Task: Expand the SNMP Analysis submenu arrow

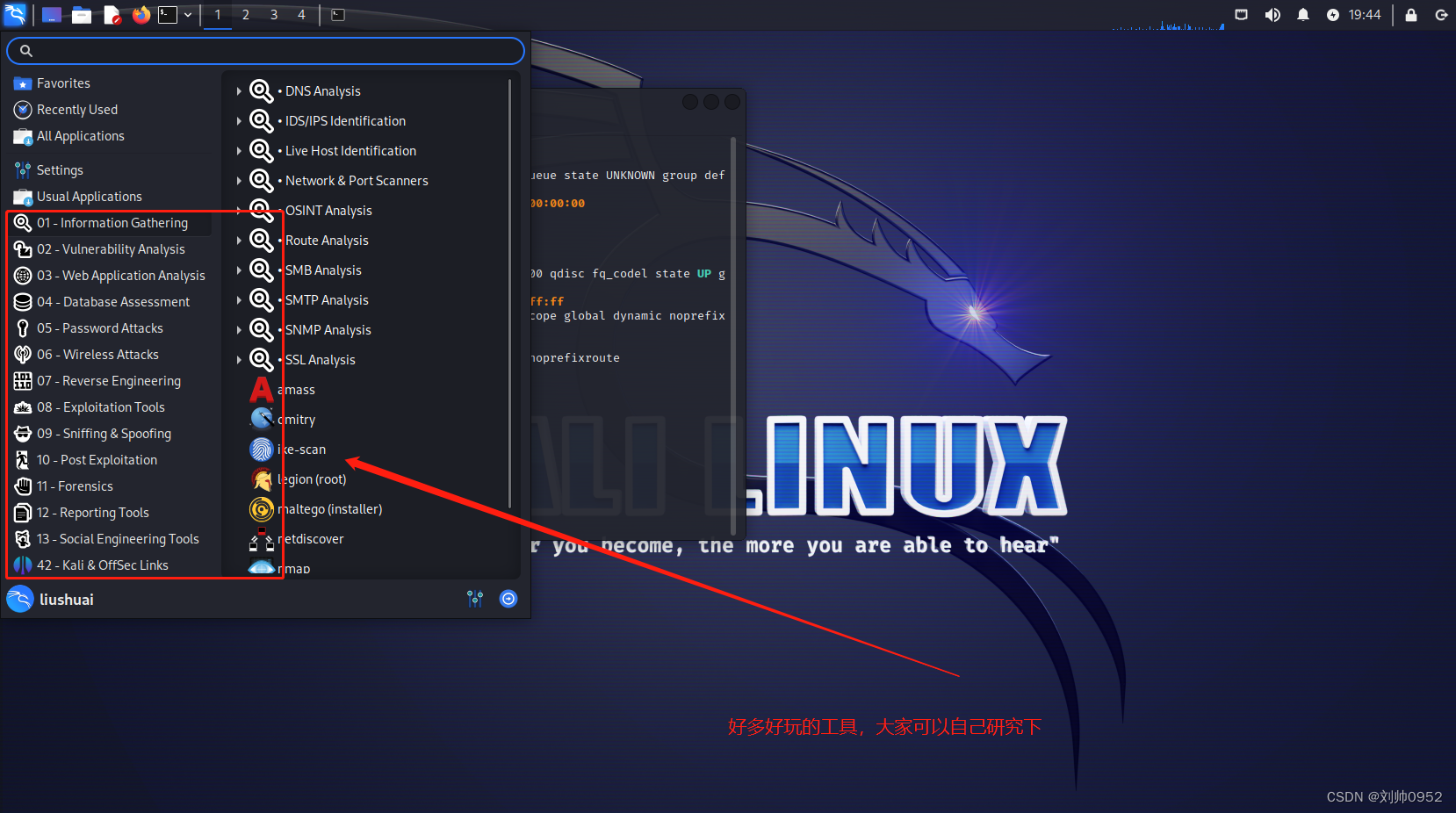Action: tap(239, 330)
